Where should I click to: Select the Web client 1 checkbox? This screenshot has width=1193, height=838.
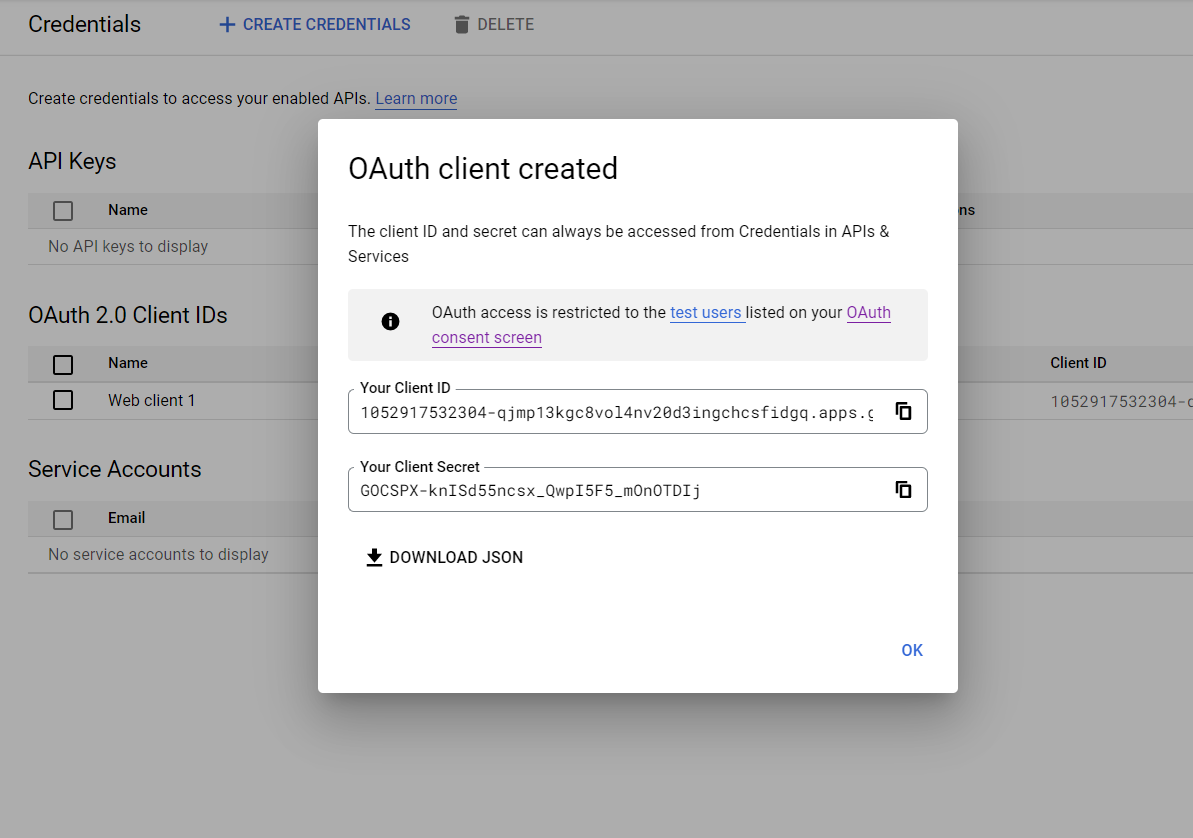(63, 400)
